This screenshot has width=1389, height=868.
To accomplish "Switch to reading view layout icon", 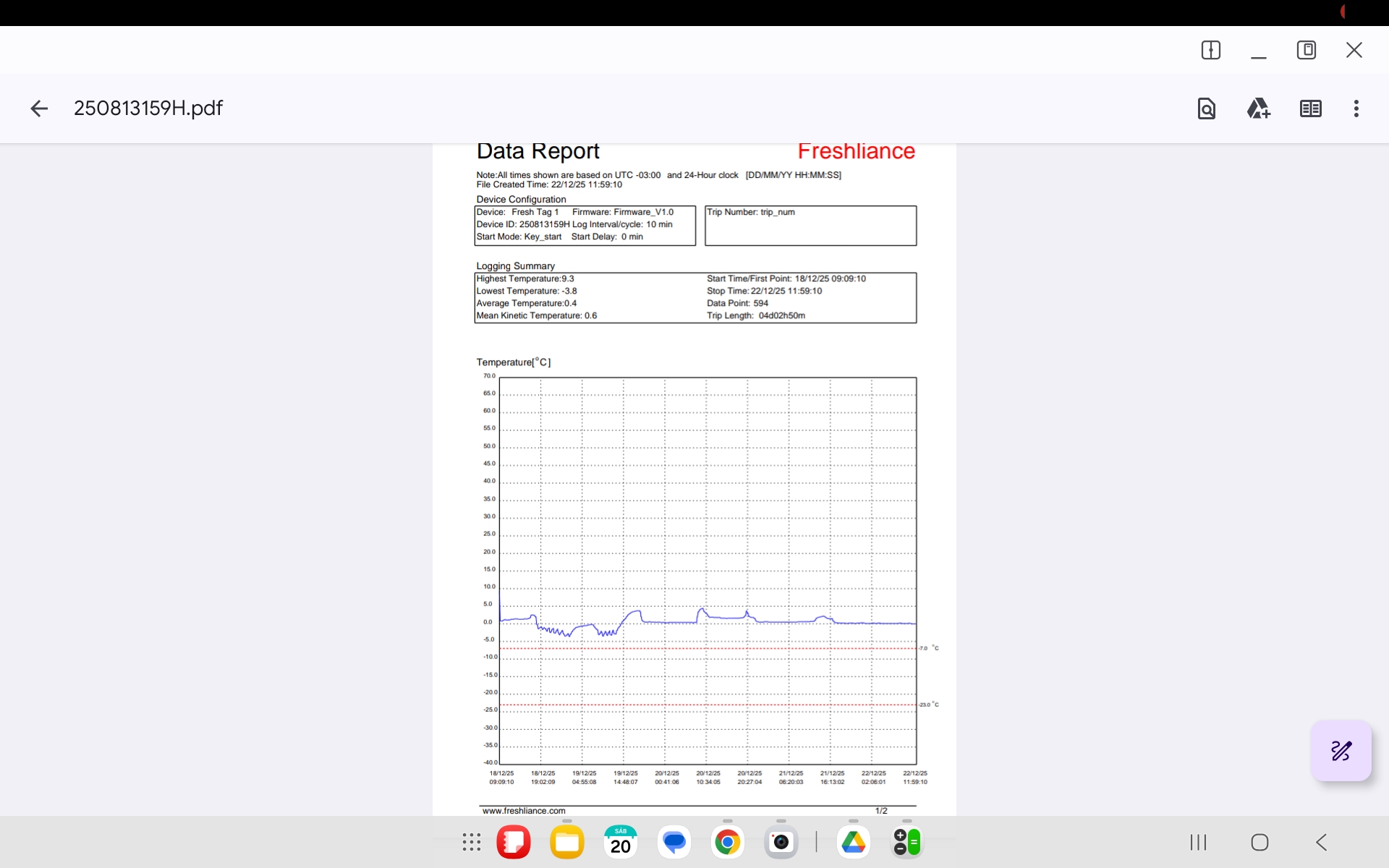I will pyautogui.click(x=1310, y=109).
